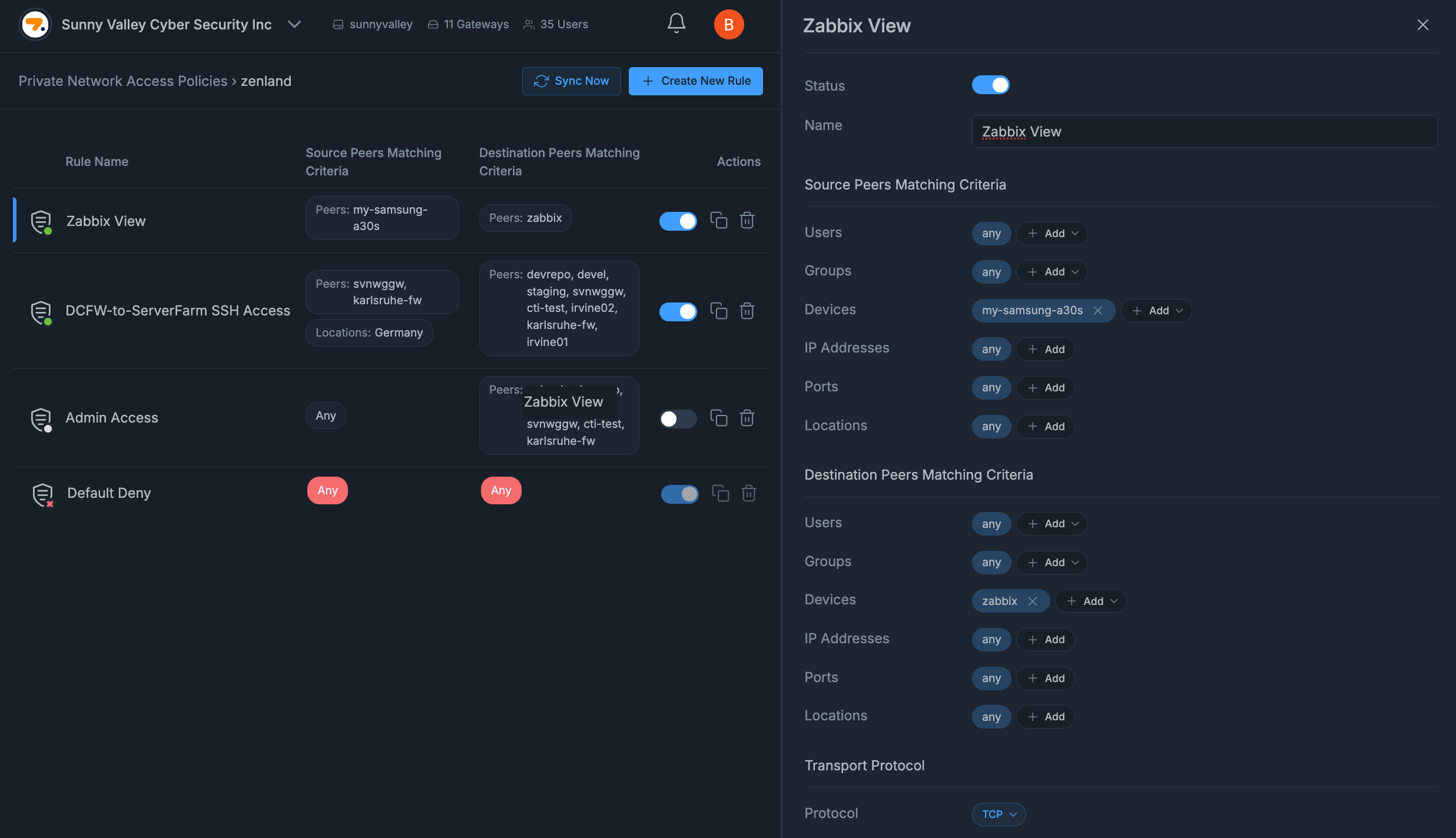This screenshot has height=838, width=1456.
Task: Open the B user avatar menu
Action: (729, 24)
